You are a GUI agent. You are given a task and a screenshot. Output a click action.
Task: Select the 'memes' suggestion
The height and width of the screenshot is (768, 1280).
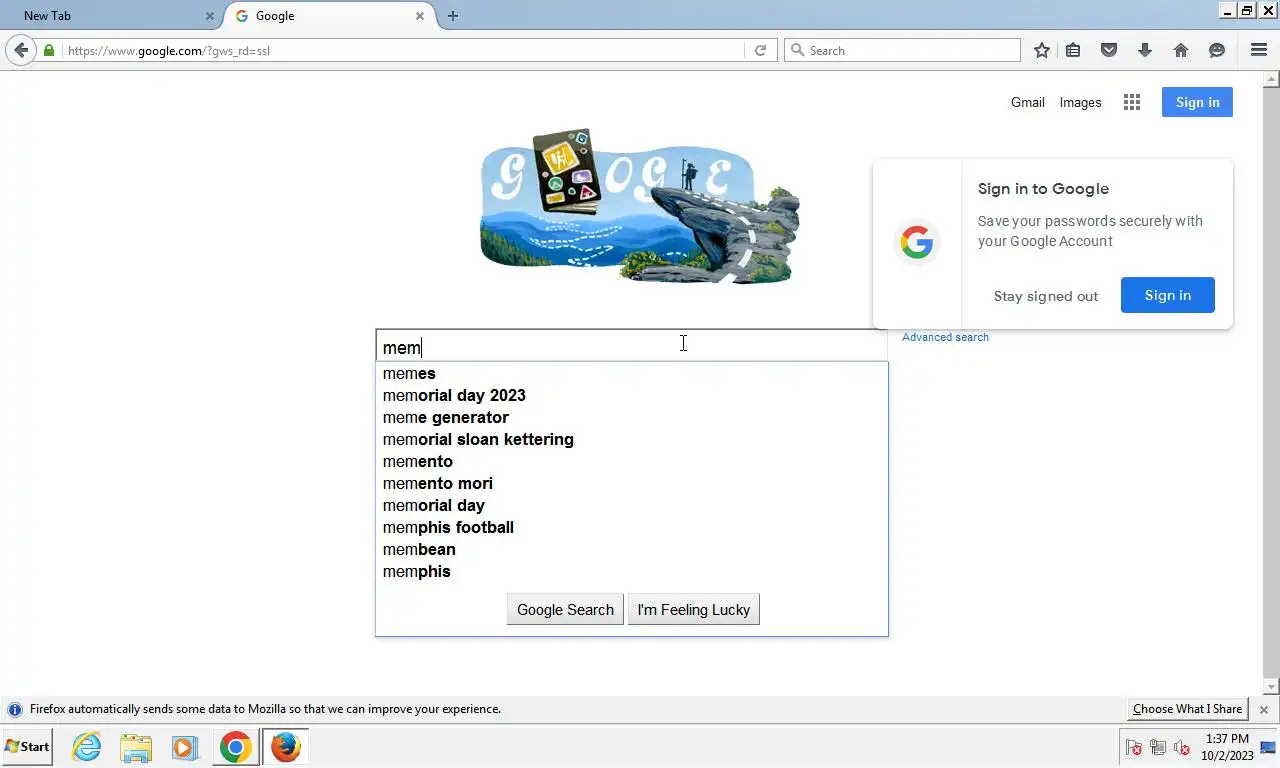tap(631, 373)
